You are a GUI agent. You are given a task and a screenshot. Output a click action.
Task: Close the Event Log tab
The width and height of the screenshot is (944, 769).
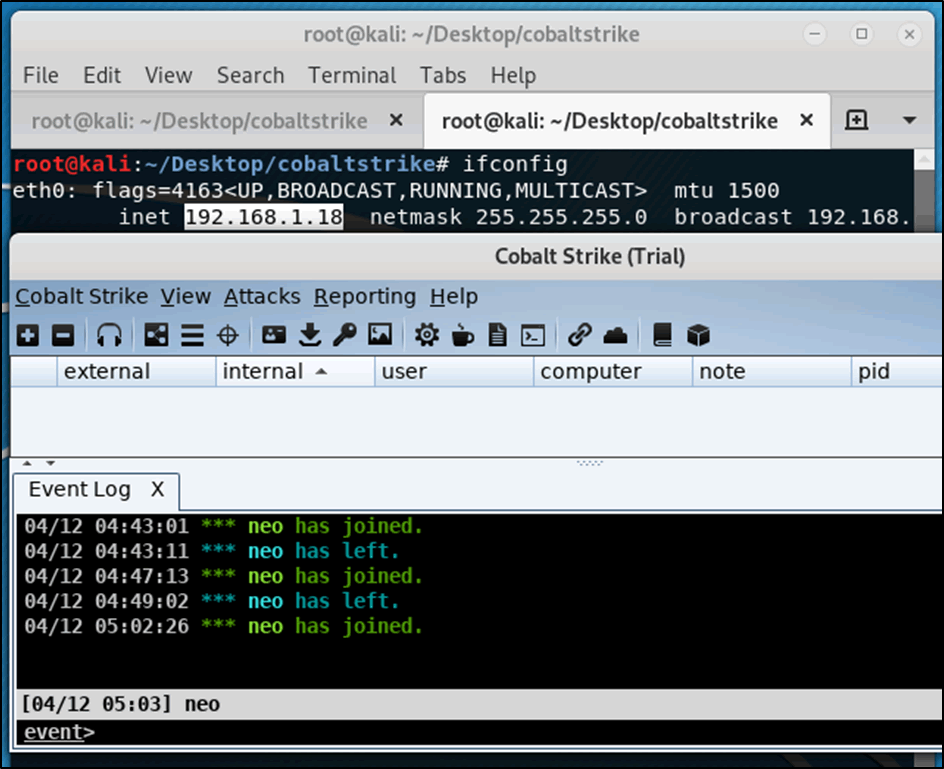tap(157, 489)
